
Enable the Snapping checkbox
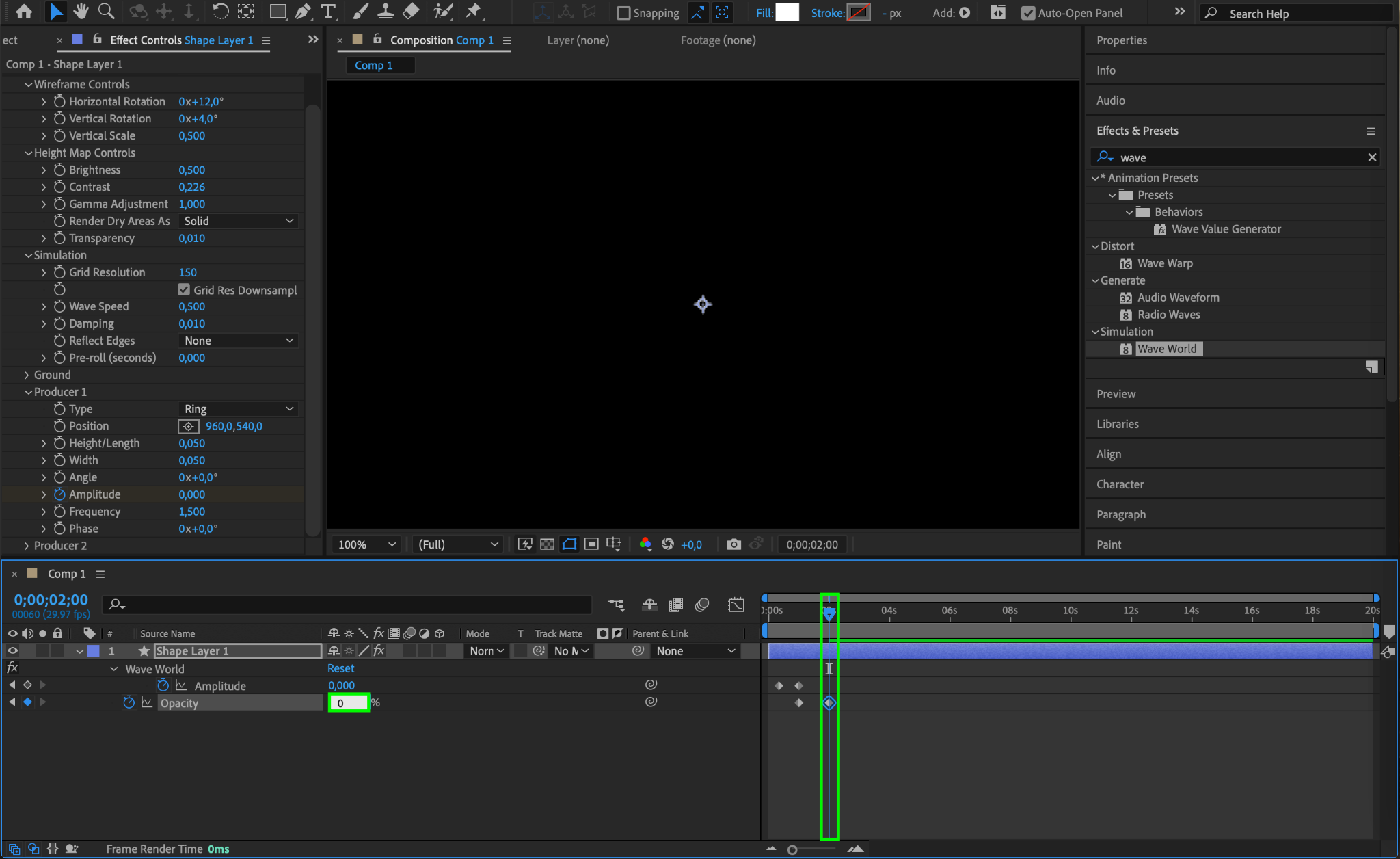(x=623, y=13)
